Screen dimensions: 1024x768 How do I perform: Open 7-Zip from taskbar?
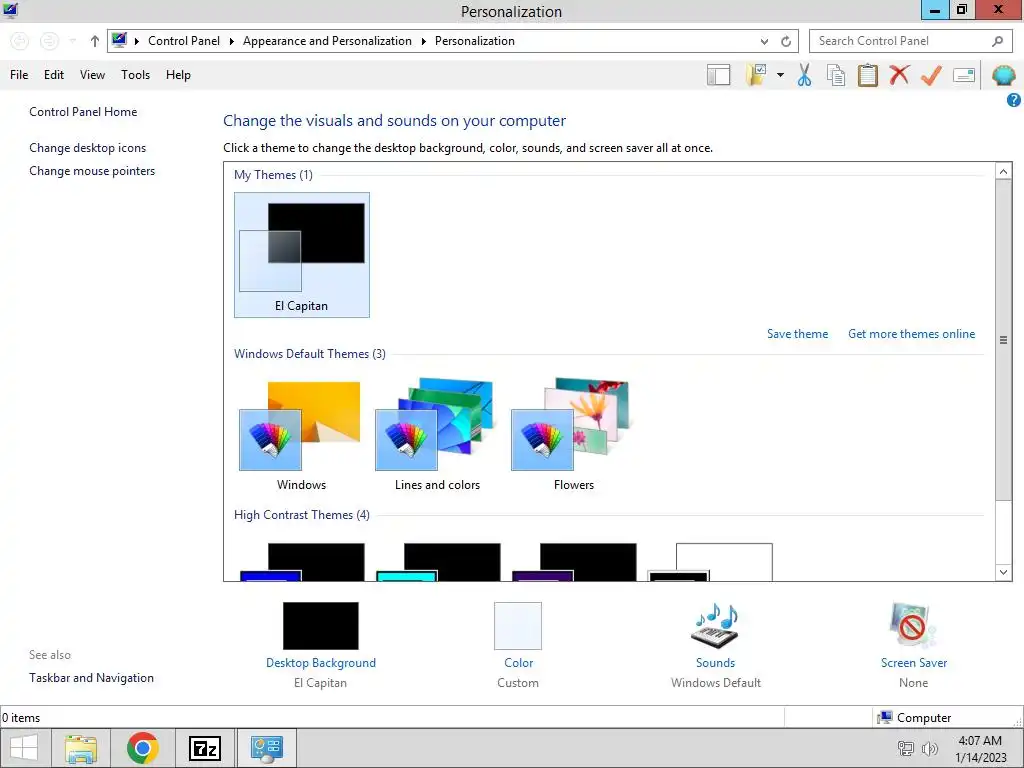point(204,748)
